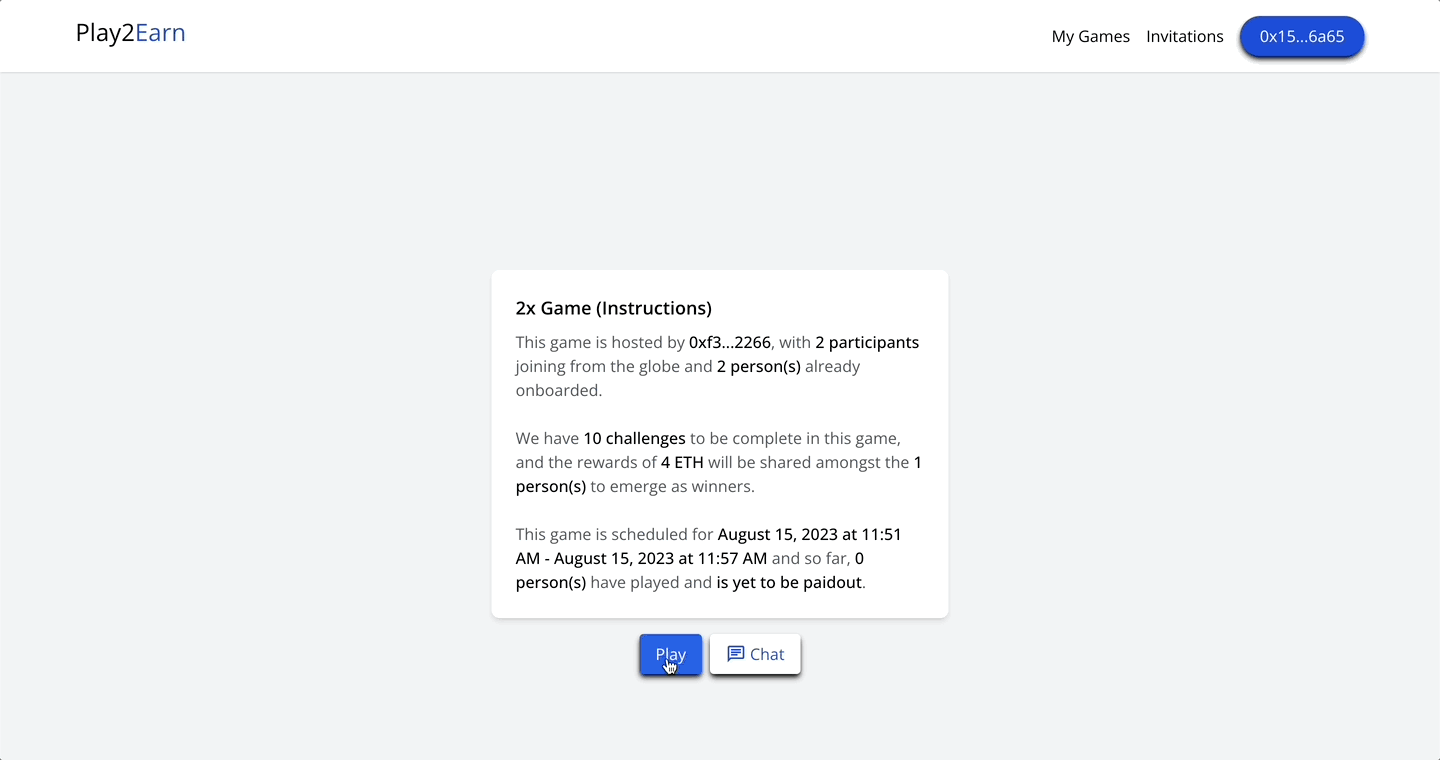Click the "2 person(s)" onboarded text
1440x760 pixels.
pyautogui.click(x=759, y=366)
